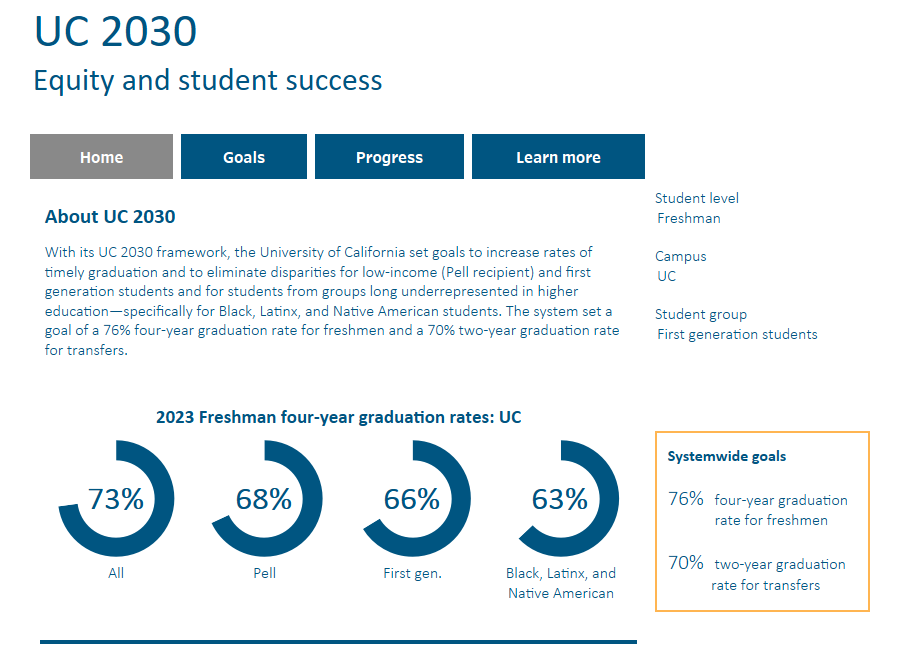Click Black, Latinx, and Native American label
Screen dimensions: 900x666
[x=560, y=583]
